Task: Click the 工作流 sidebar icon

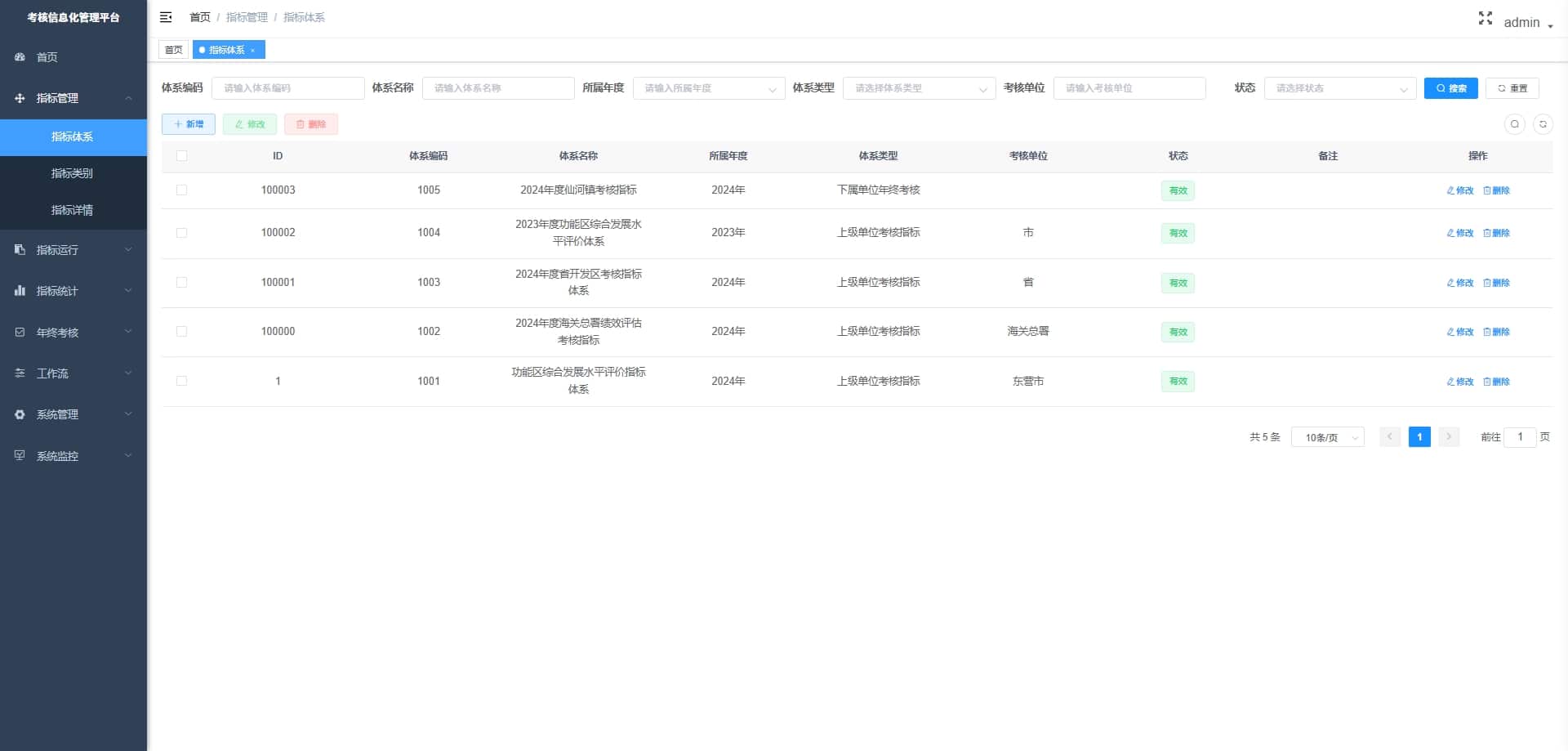Action: pyautogui.click(x=20, y=373)
